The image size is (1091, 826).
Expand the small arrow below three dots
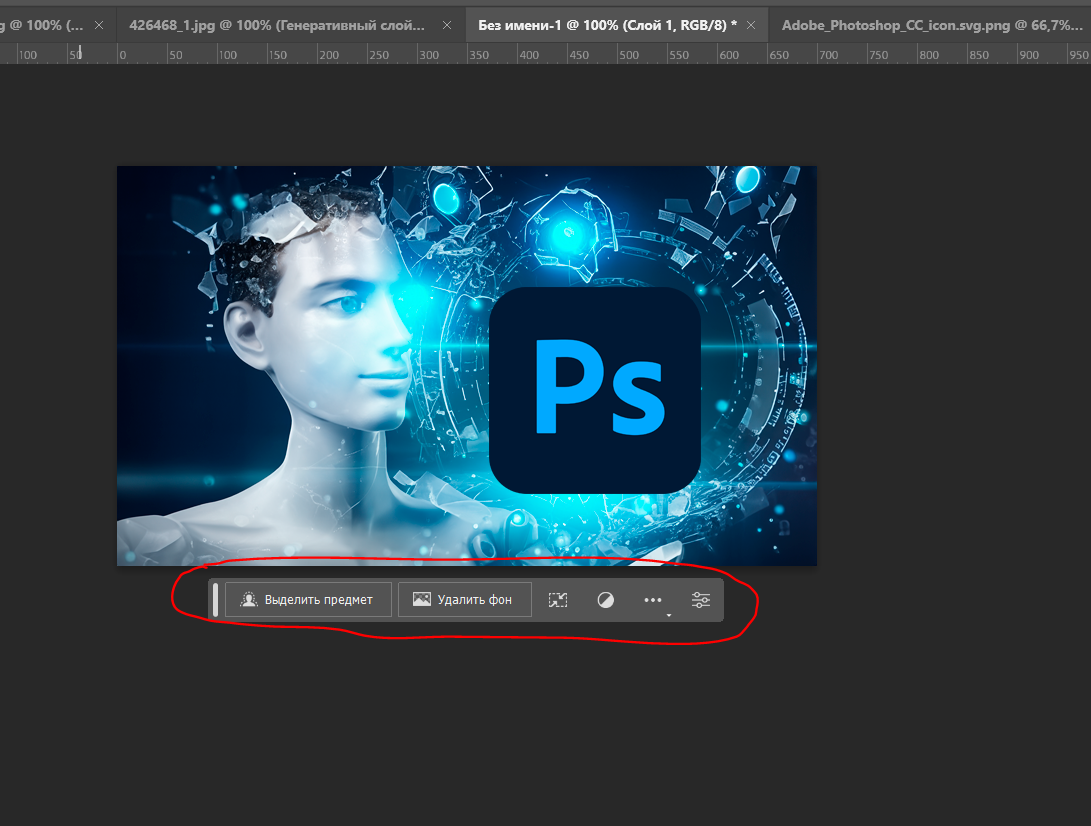669,616
